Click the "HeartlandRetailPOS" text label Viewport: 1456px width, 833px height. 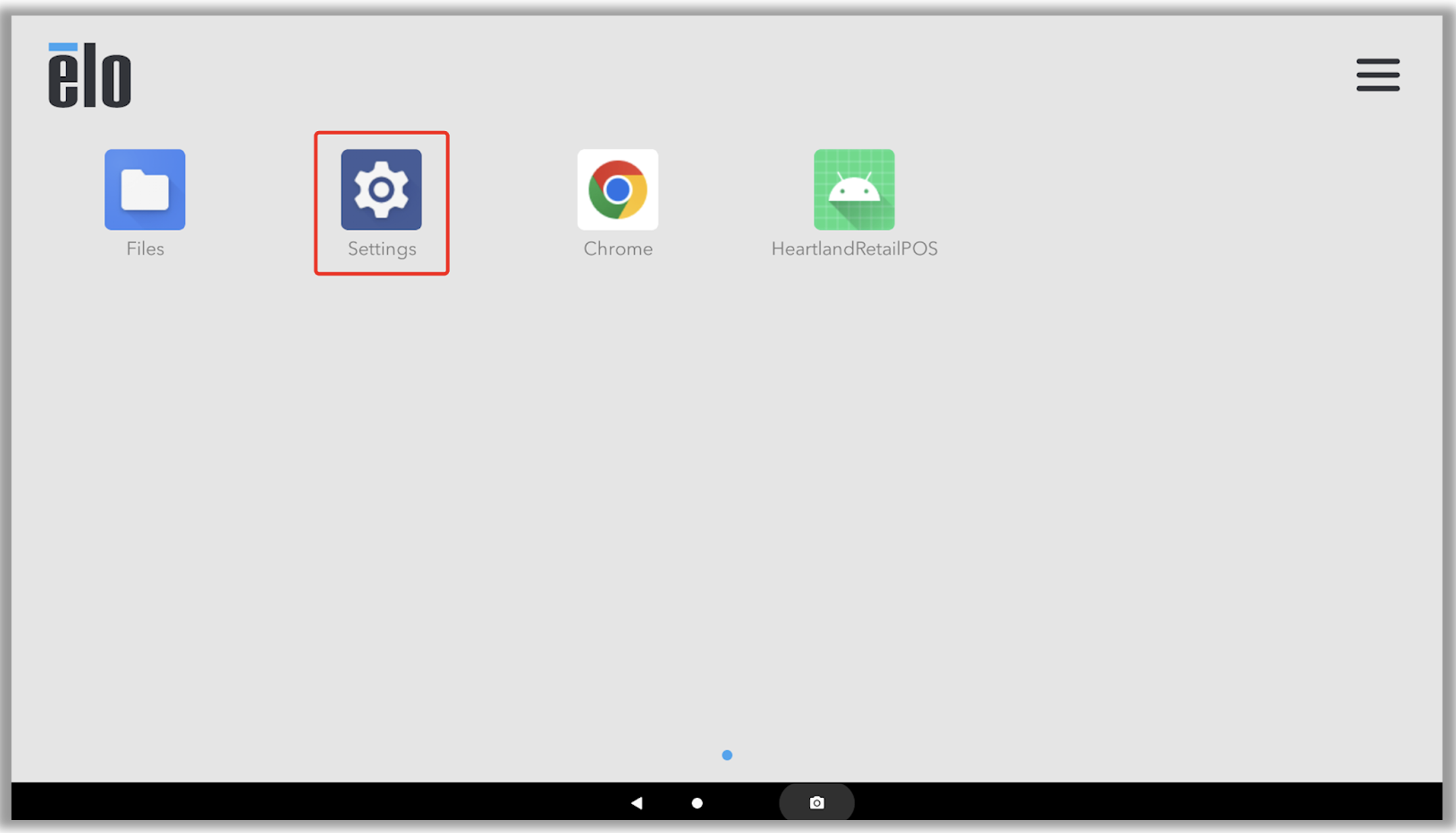[x=854, y=249]
